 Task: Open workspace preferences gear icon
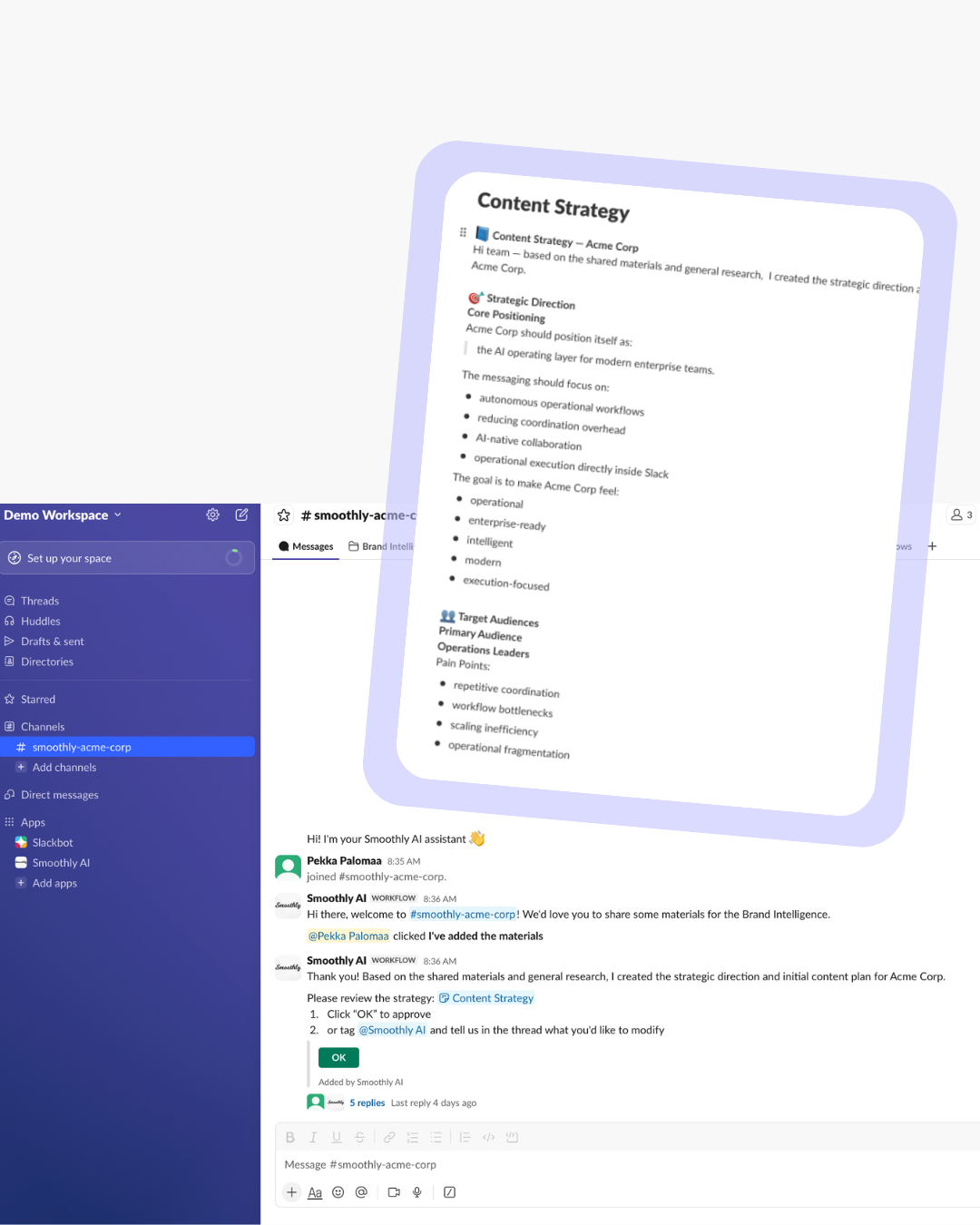(x=212, y=514)
